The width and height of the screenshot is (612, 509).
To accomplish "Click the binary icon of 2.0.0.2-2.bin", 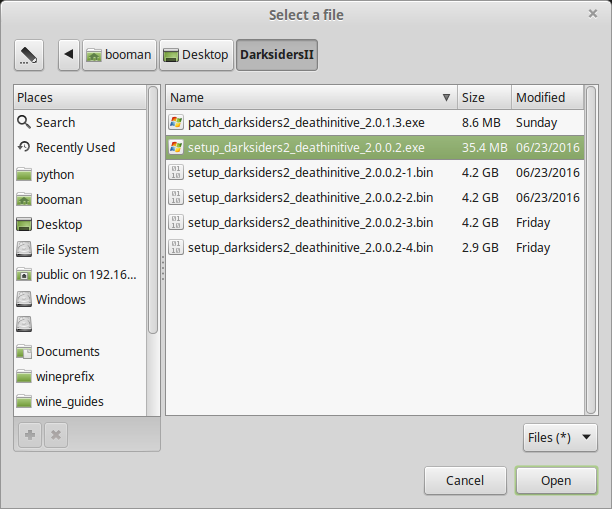I will (x=176, y=197).
